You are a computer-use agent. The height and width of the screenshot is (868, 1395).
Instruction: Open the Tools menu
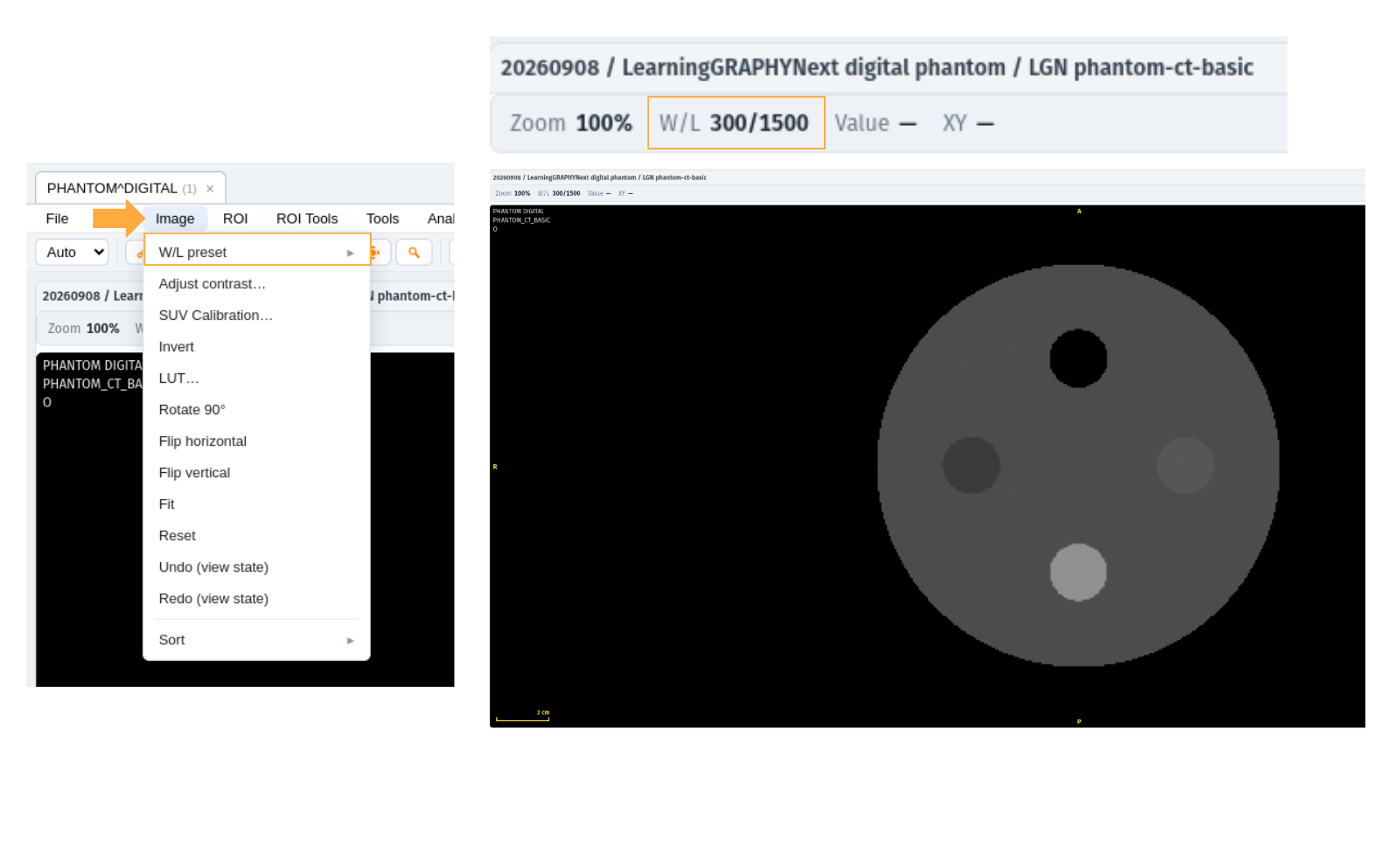tap(382, 219)
